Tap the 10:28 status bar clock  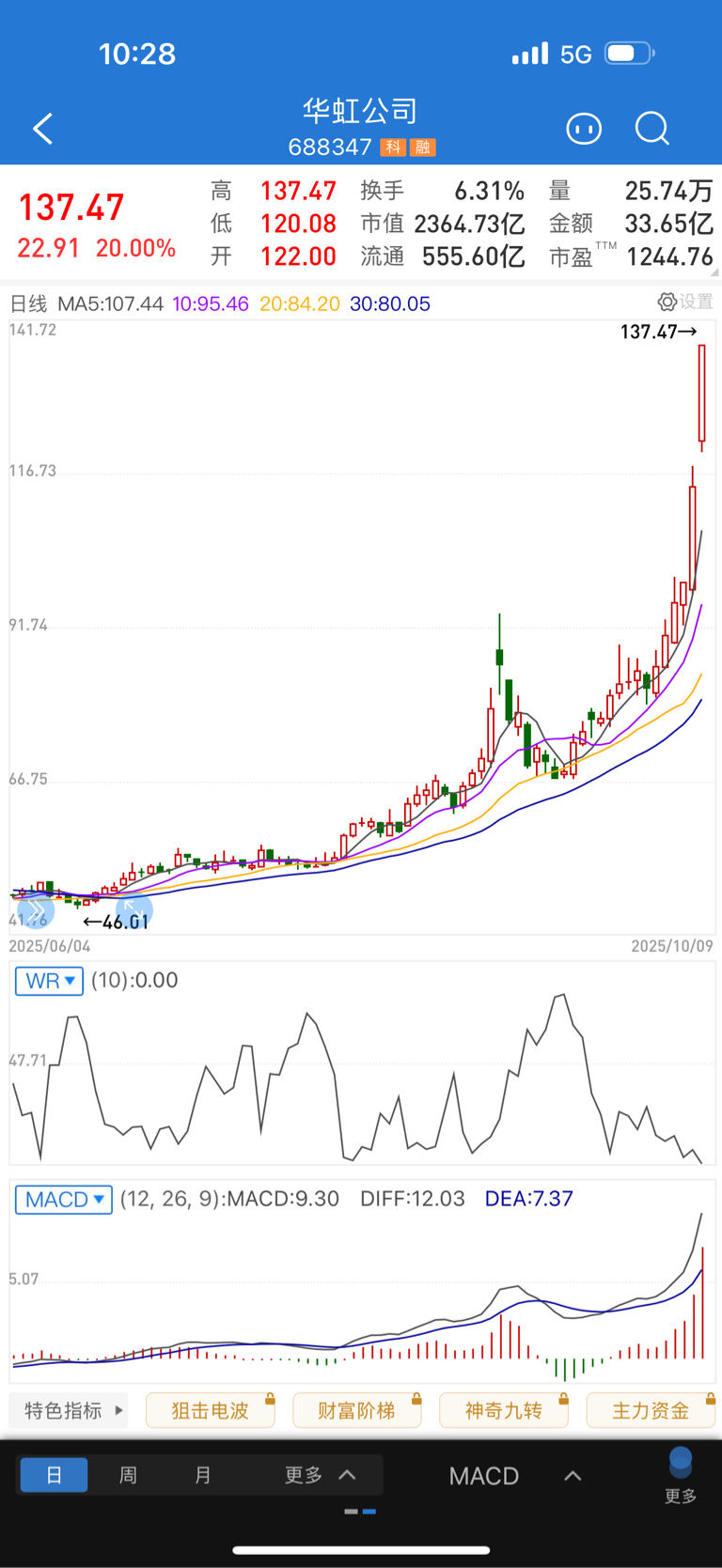pos(137,54)
